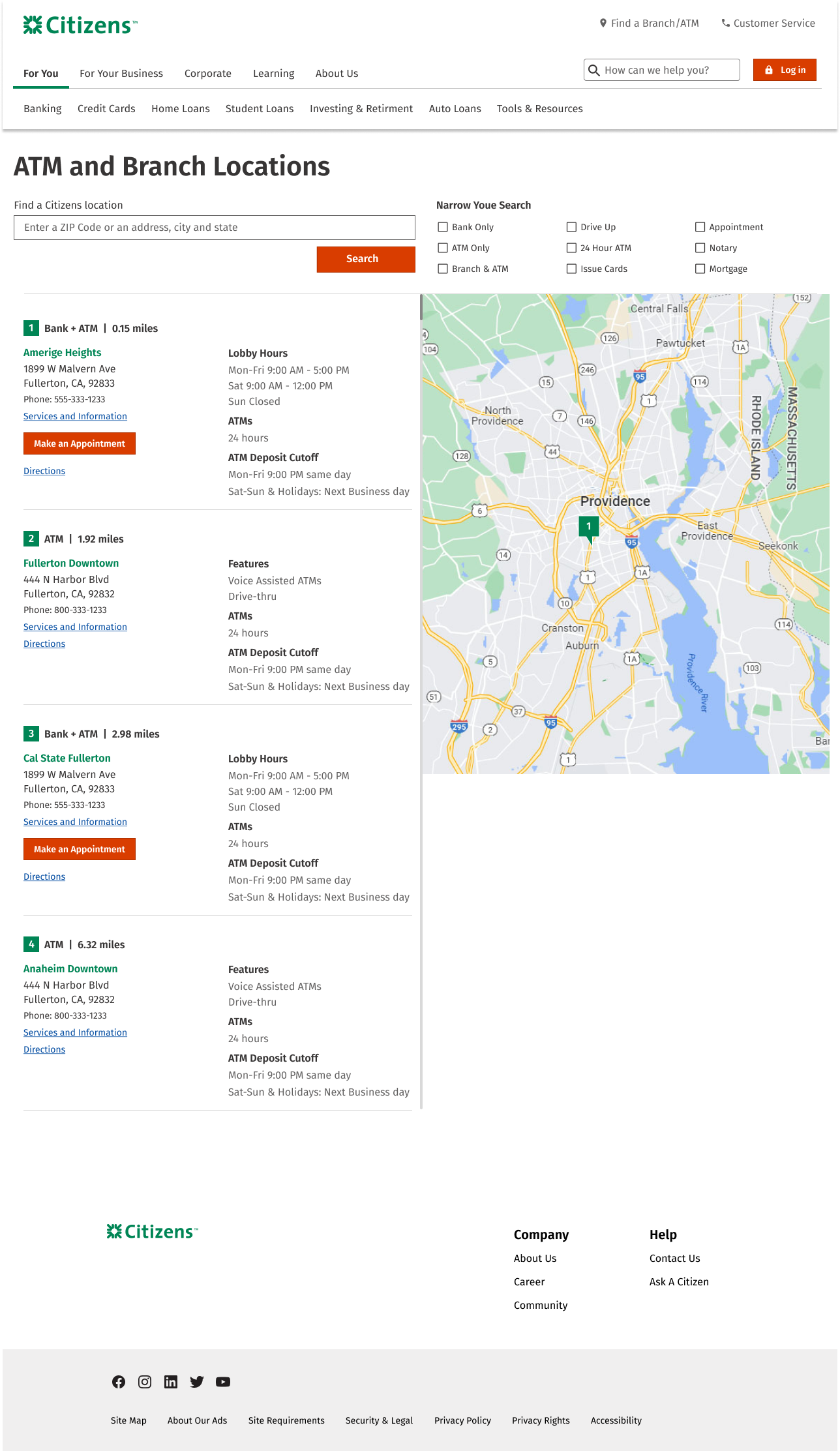The width and height of the screenshot is (840, 1451).
Task: Enable the Bank Only checkbox
Action: [443, 227]
